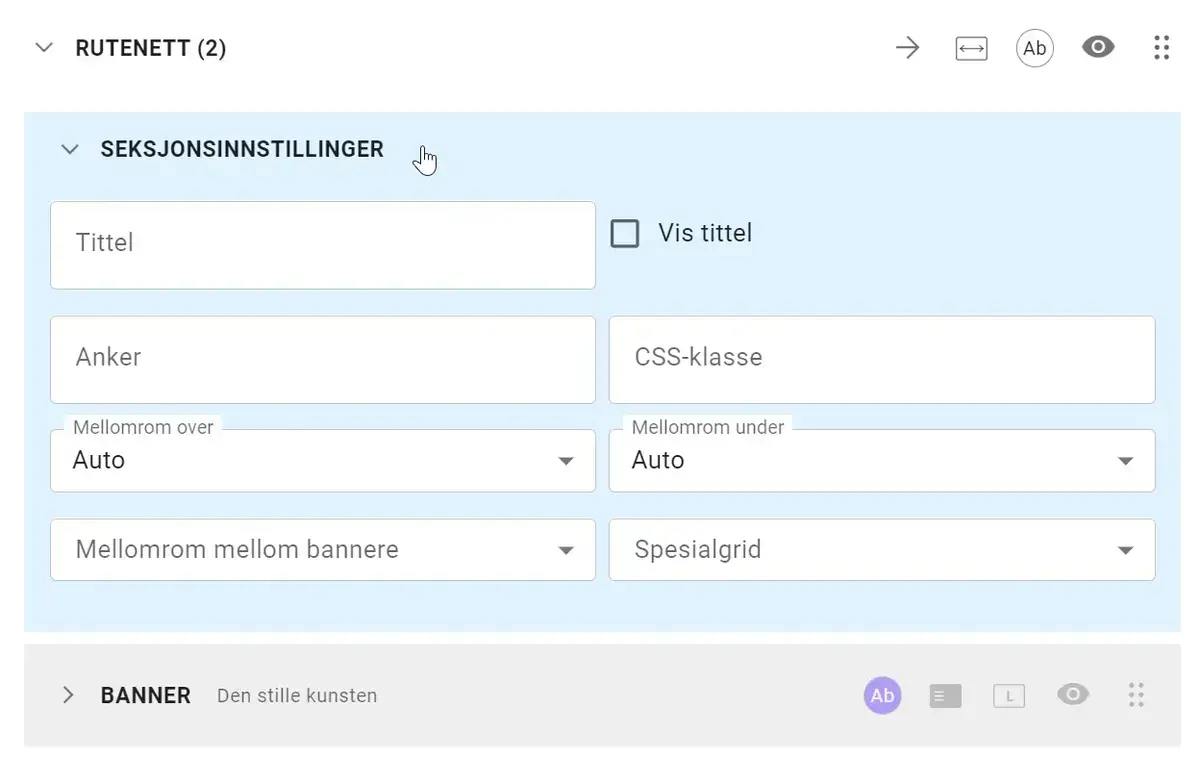Screen dimensions: 1200x758
Task: Click the horizontal width icon in Rutenett header
Action: coord(971,48)
